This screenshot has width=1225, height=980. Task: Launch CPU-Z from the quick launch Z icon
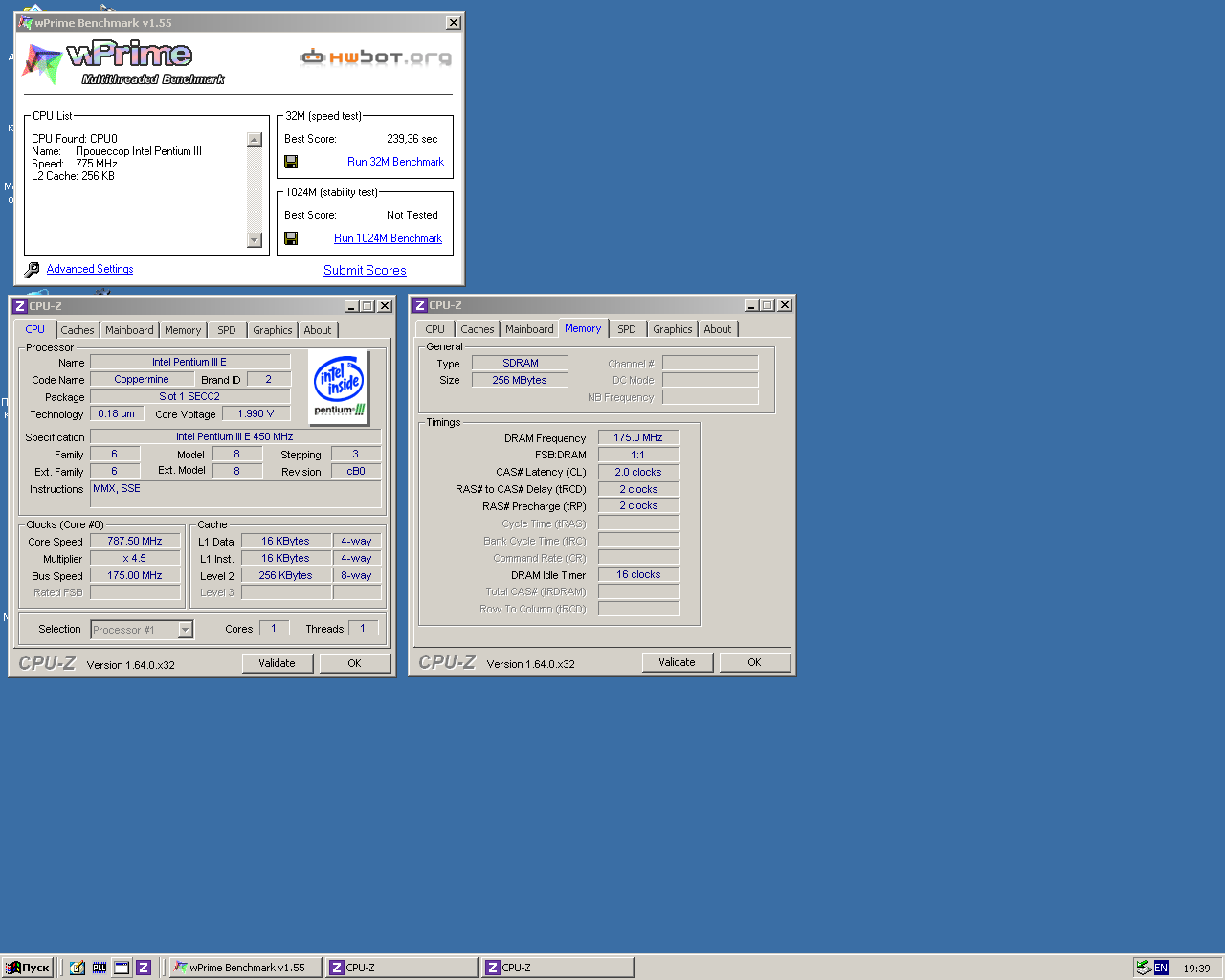[x=144, y=968]
